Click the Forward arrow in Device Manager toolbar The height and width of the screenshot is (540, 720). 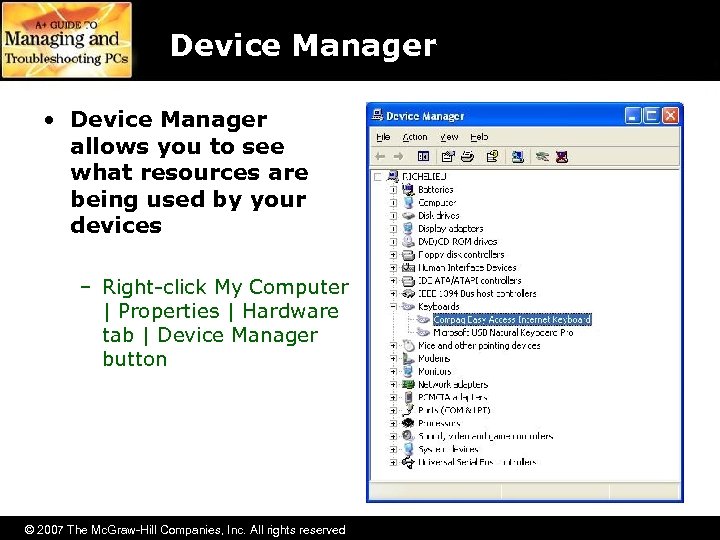point(399,157)
